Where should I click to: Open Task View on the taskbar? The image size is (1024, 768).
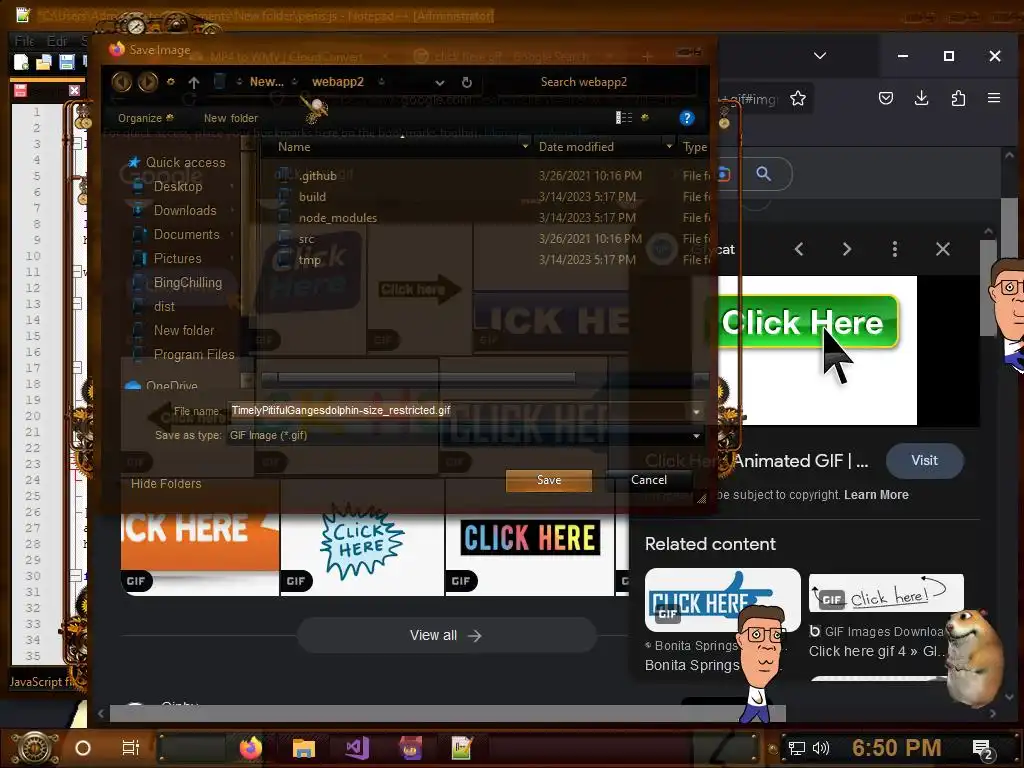(131, 748)
